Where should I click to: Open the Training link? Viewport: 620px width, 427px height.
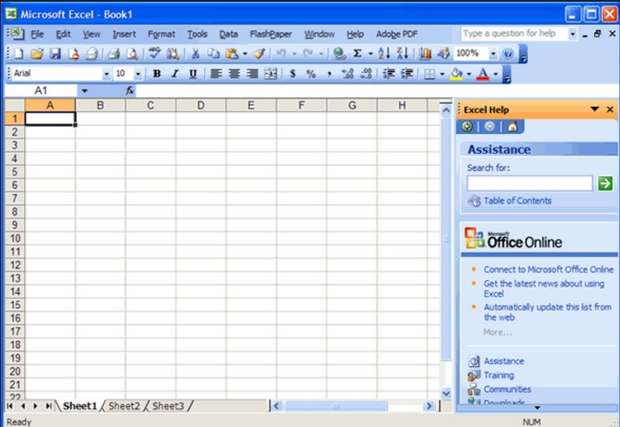499,375
